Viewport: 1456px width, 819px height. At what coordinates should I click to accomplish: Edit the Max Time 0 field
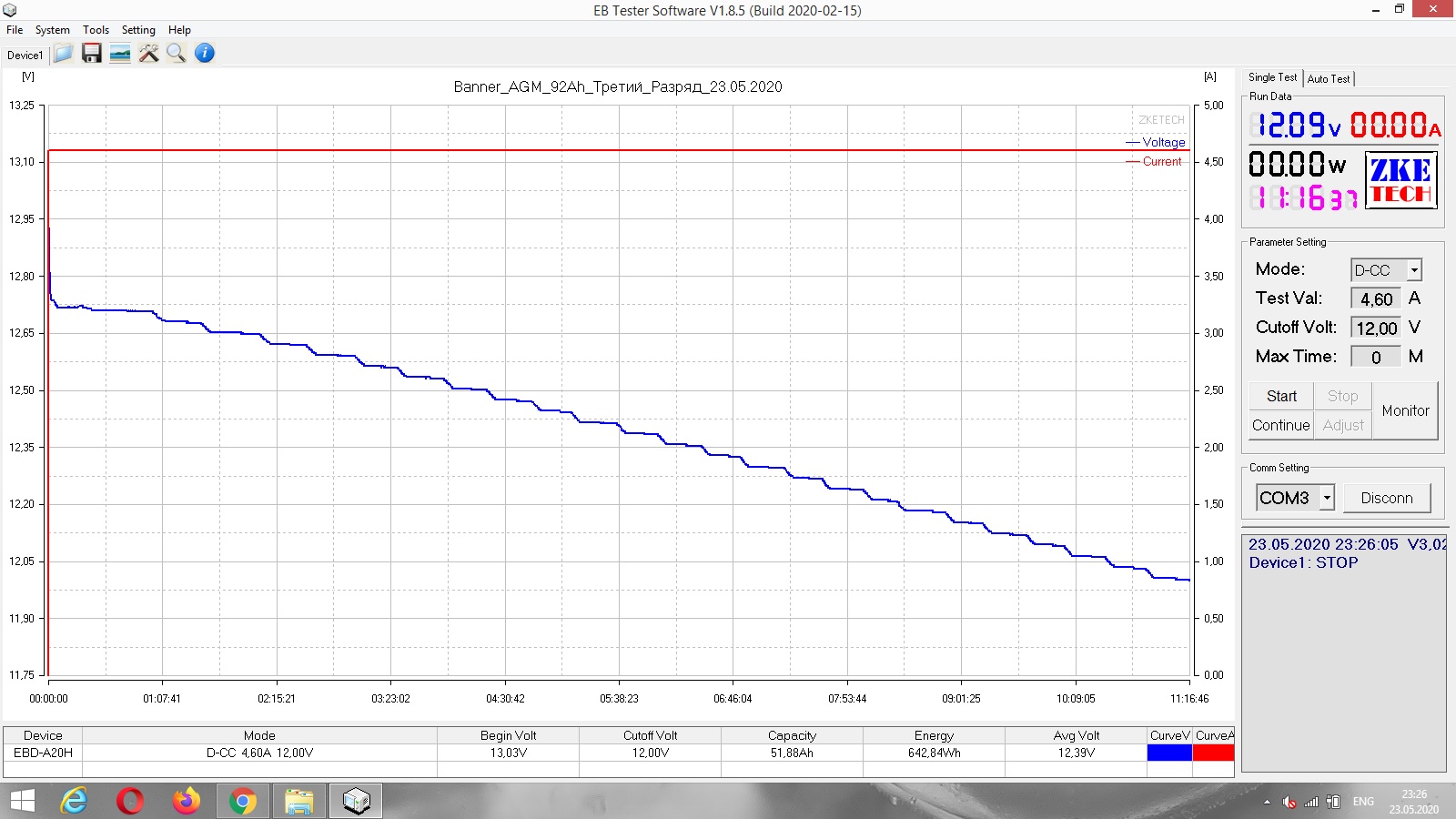click(x=1376, y=358)
